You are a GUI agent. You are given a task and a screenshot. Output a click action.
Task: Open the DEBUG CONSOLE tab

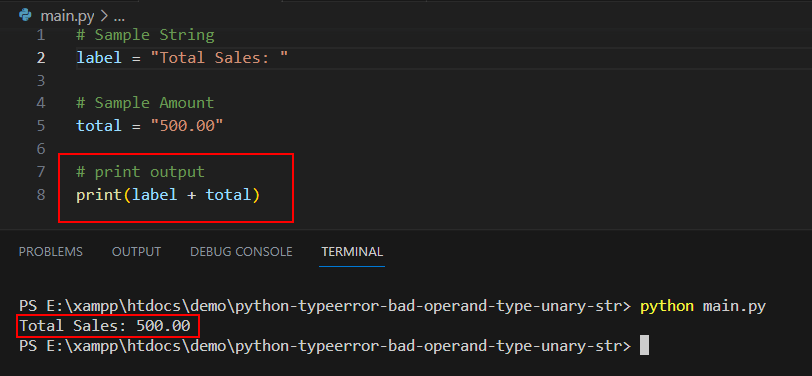point(241,252)
